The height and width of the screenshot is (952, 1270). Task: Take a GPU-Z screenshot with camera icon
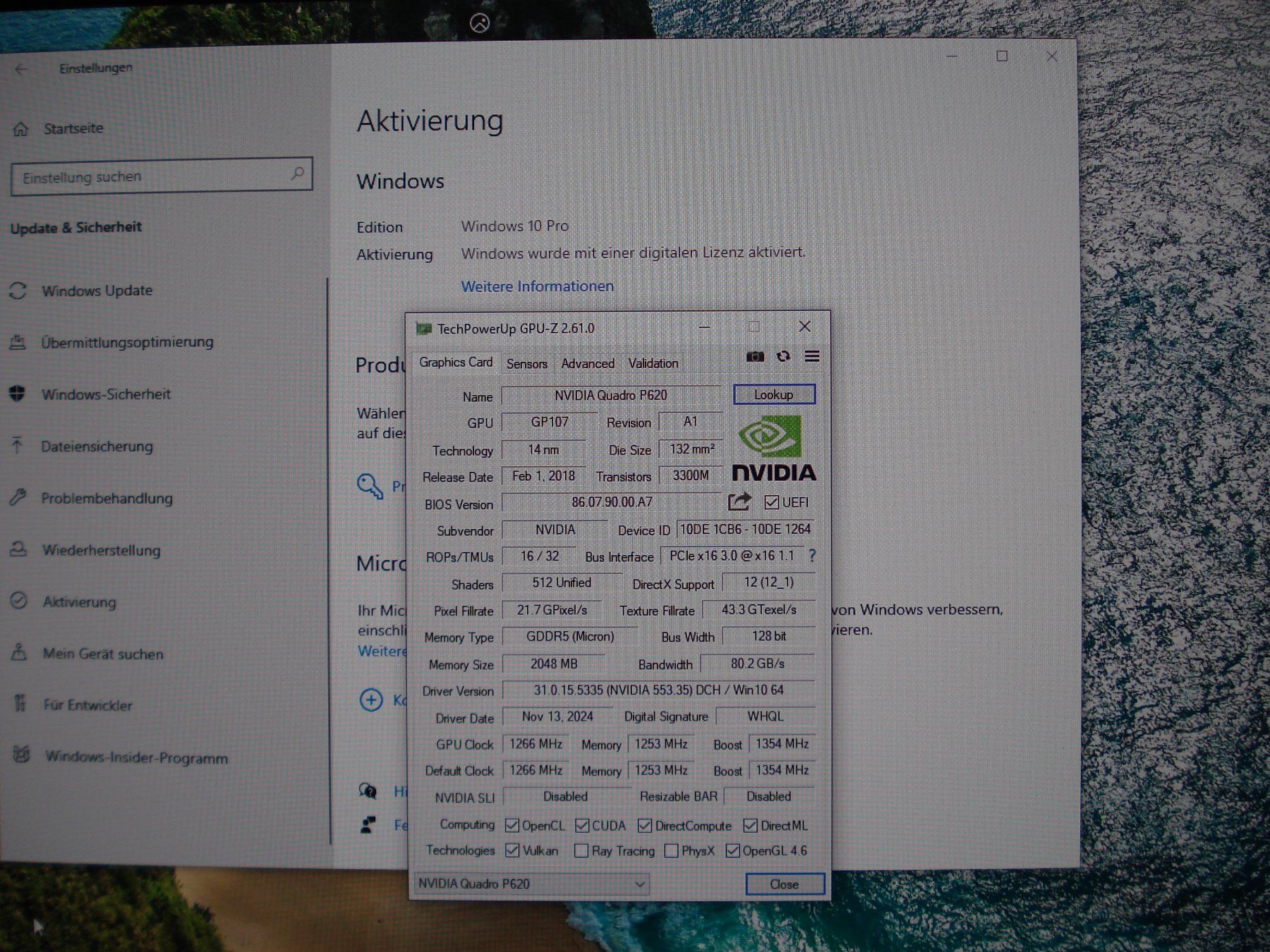[x=755, y=357]
